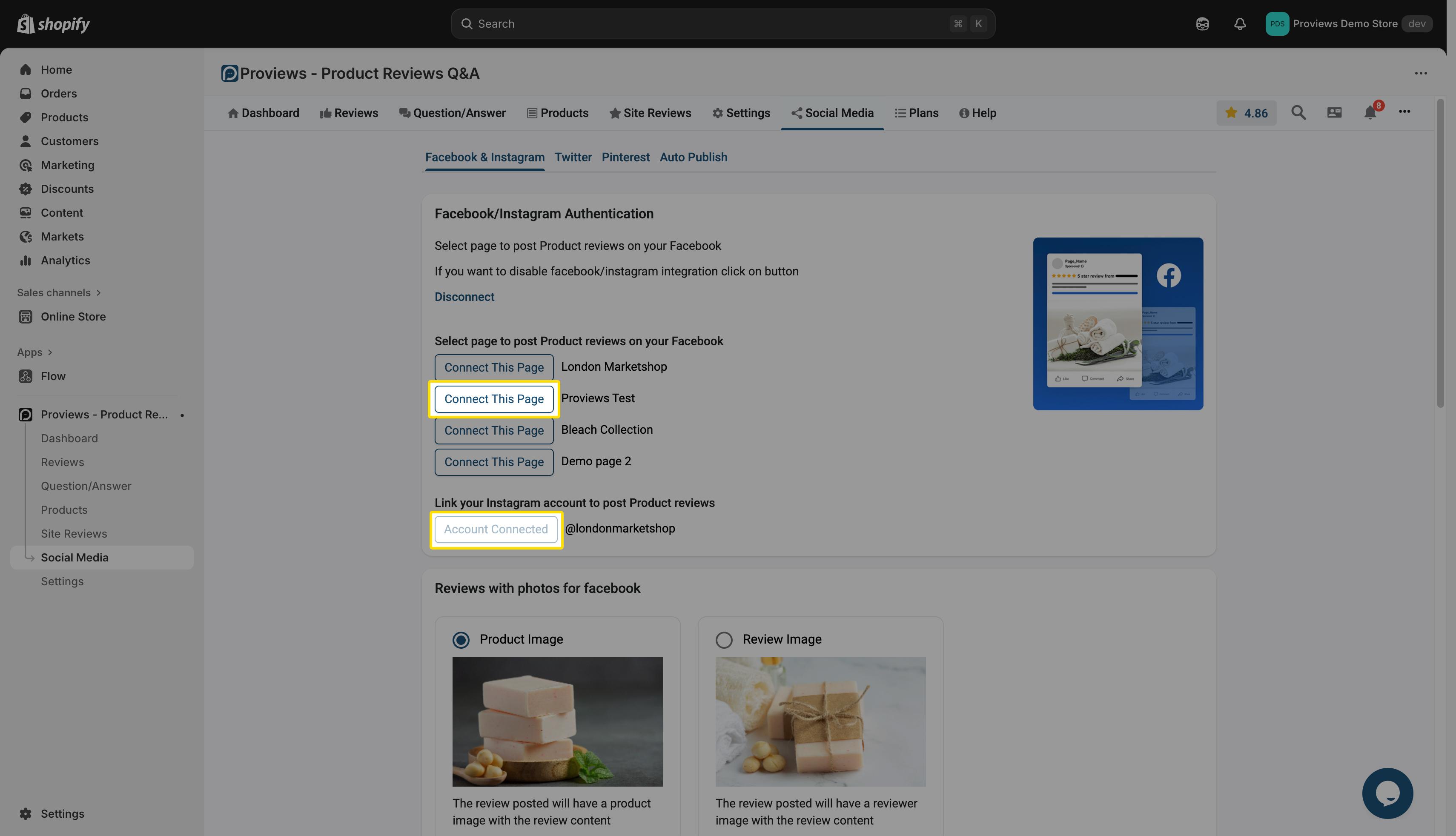Image resolution: width=1456 pixels, height=836 pixels.
Task: Open the app toolbar more options ellipsis
Action: [1404, 112]
